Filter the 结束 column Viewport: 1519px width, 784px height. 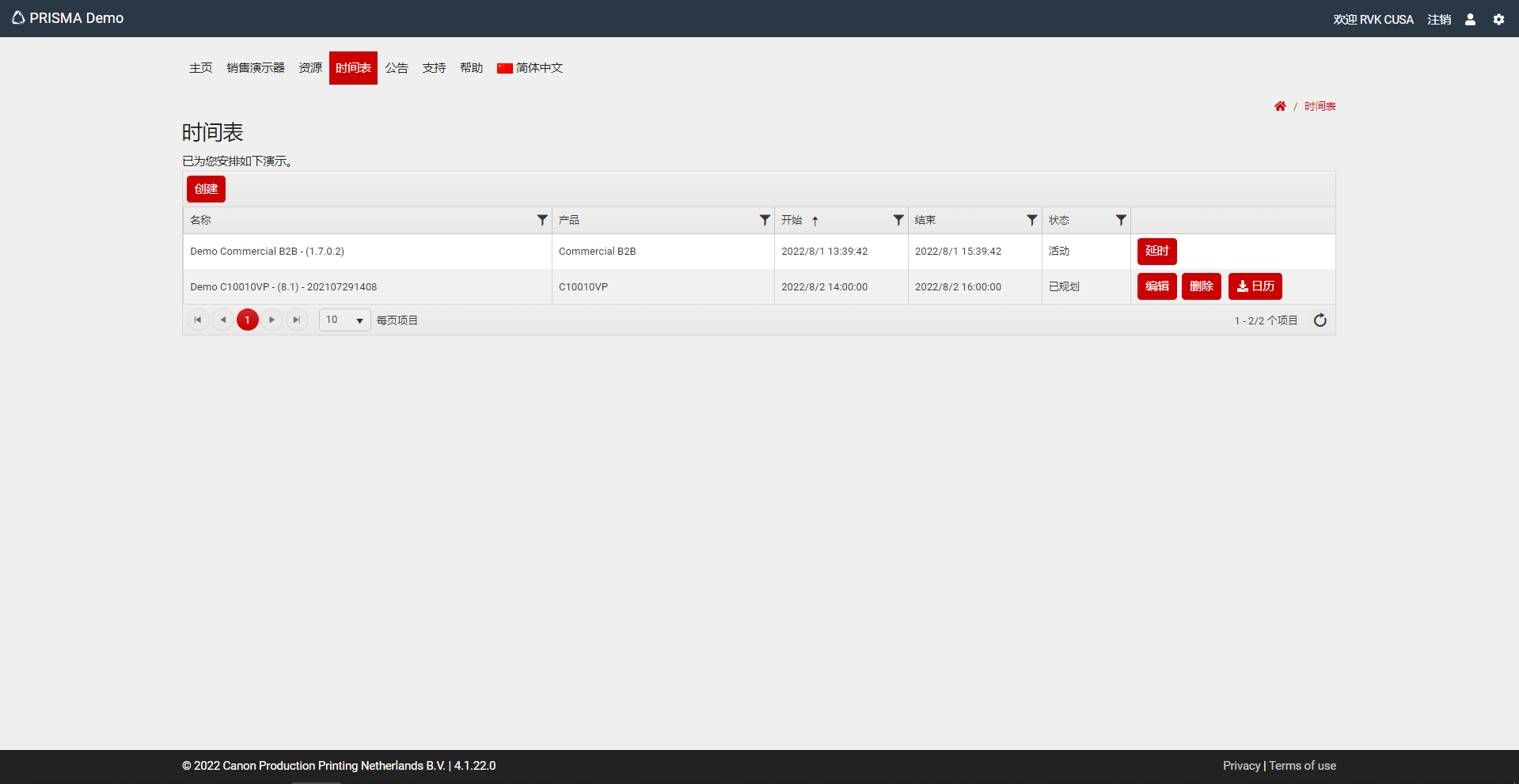coord(1032,220)
